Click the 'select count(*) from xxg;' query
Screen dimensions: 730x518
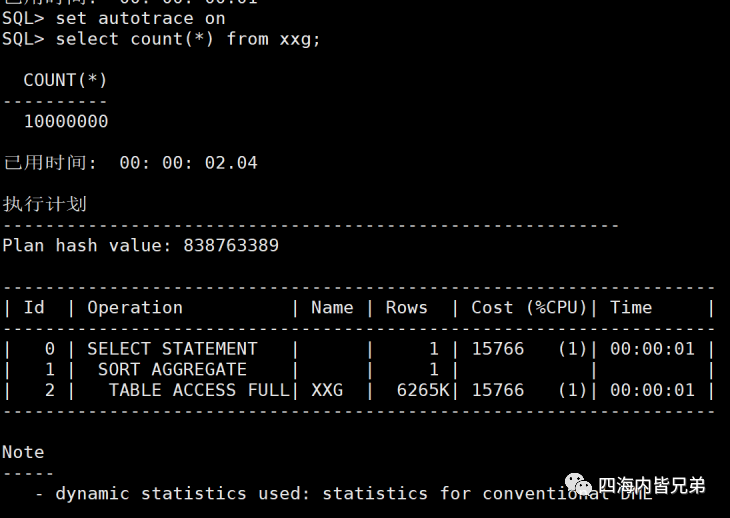point(188,39)
